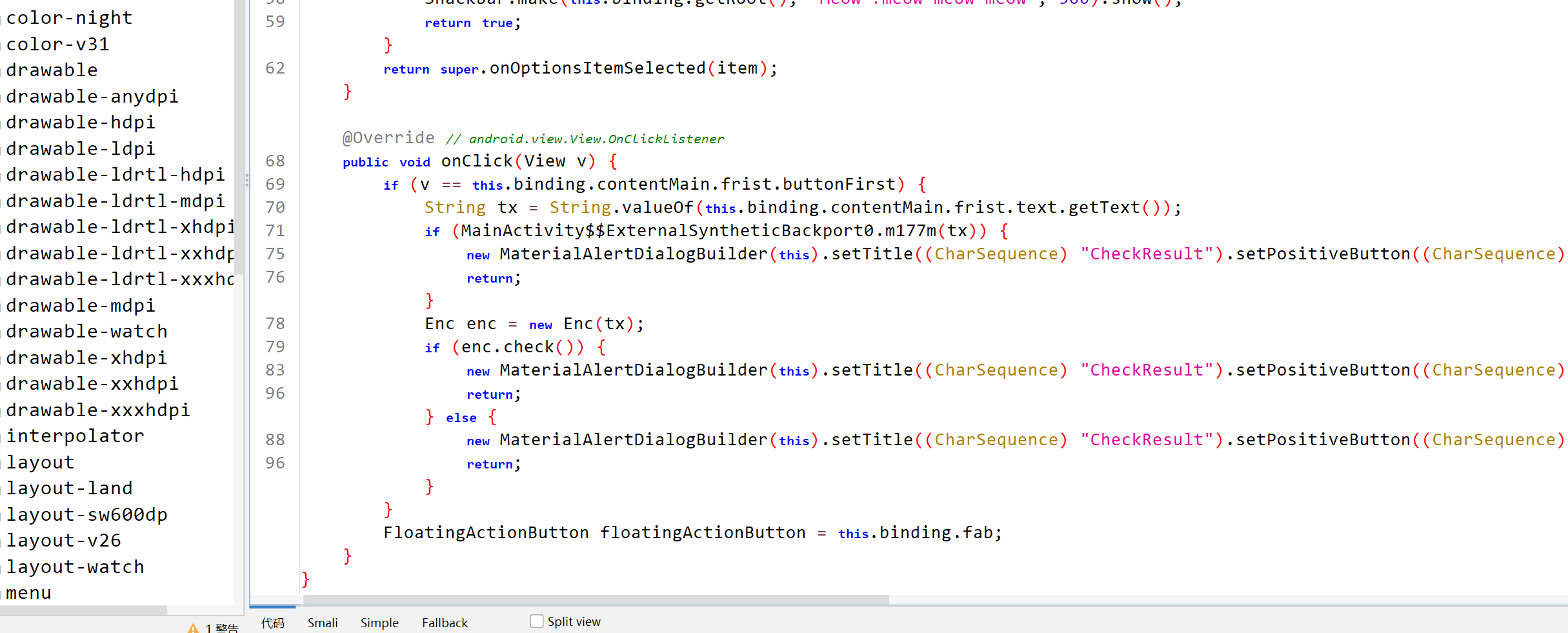1568x633 pixels.
Task: Select the drawable-ldrtl-xhdpi folder
Action: coord(120,226)
